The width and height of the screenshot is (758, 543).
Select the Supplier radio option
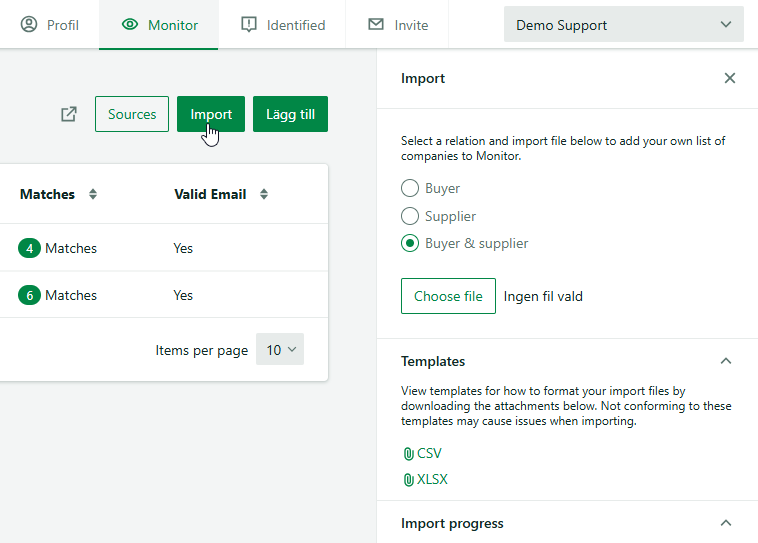(410, 216)
